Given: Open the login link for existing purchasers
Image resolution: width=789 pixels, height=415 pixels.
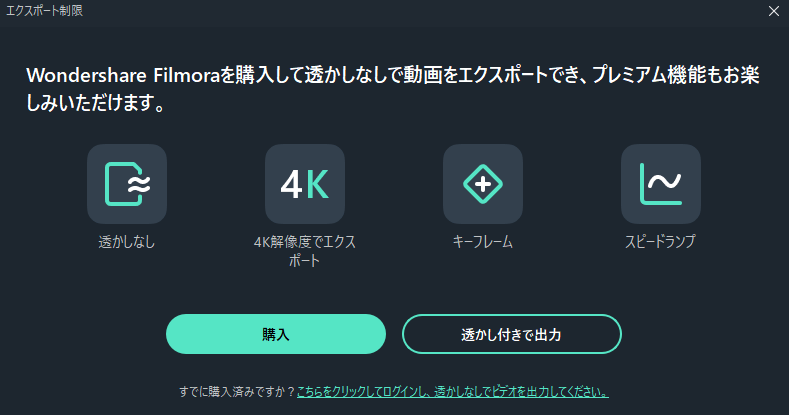Looking at the screenshot, I should pos(453,391).
